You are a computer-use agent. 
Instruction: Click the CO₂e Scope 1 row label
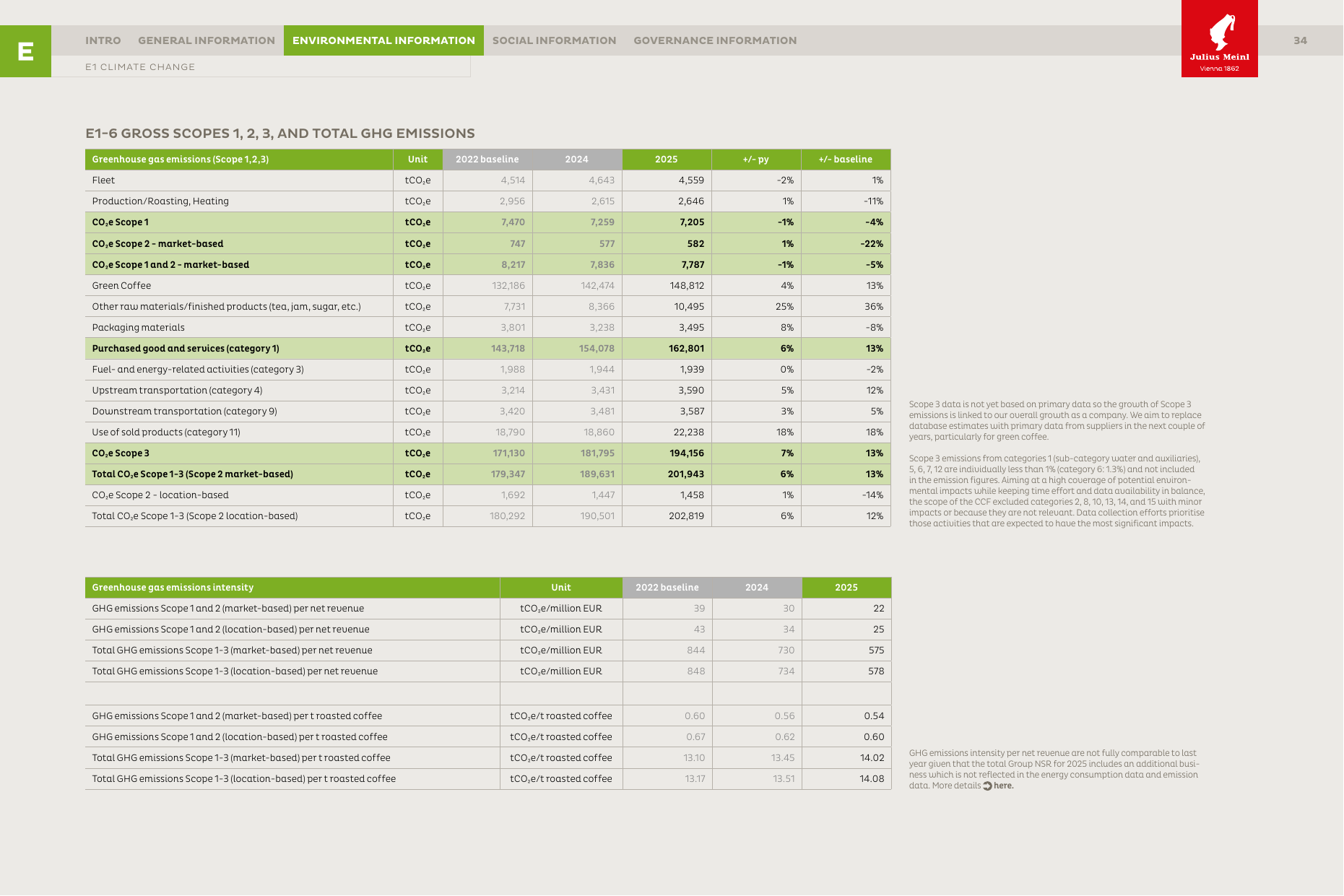tap(120, 222)
